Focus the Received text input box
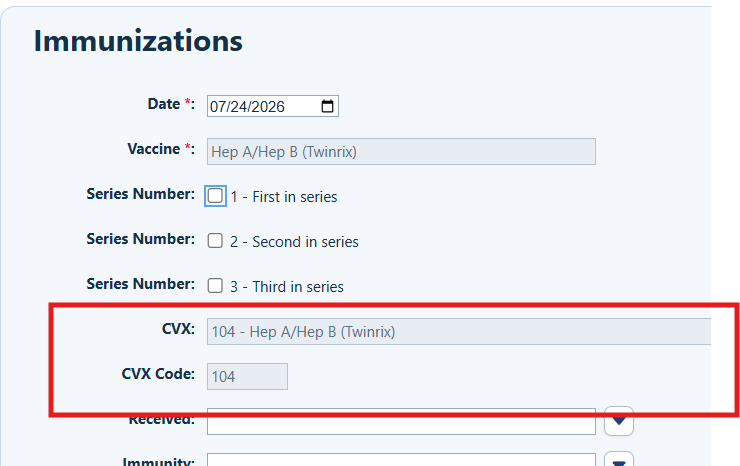The width and height of the screenshot is (740, 466). [x=401, y=421]
